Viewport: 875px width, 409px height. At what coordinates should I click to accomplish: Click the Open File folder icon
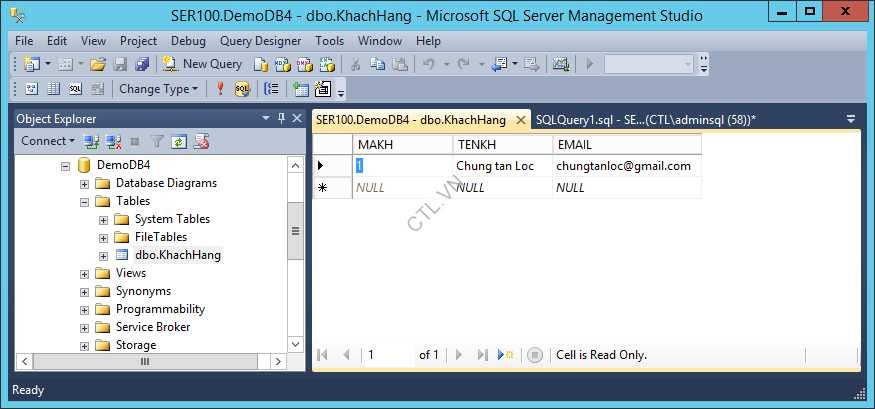(x=98, y=64)
